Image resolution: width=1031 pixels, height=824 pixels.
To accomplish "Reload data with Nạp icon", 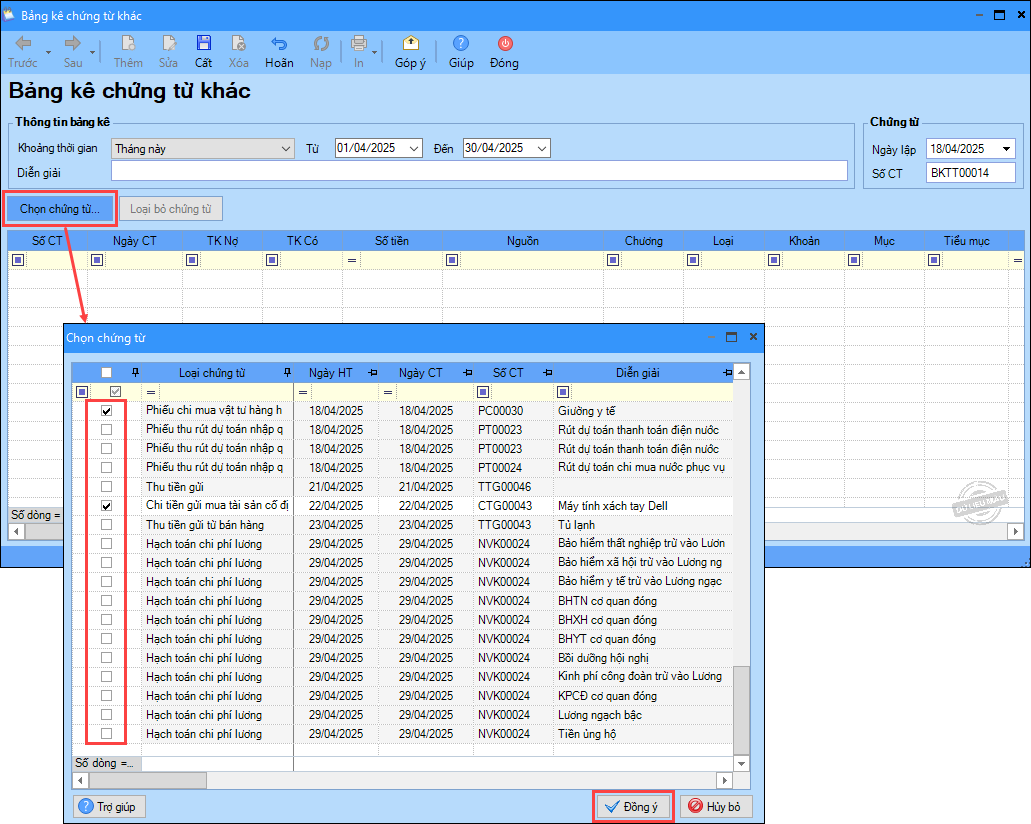I will pos(321,52).
